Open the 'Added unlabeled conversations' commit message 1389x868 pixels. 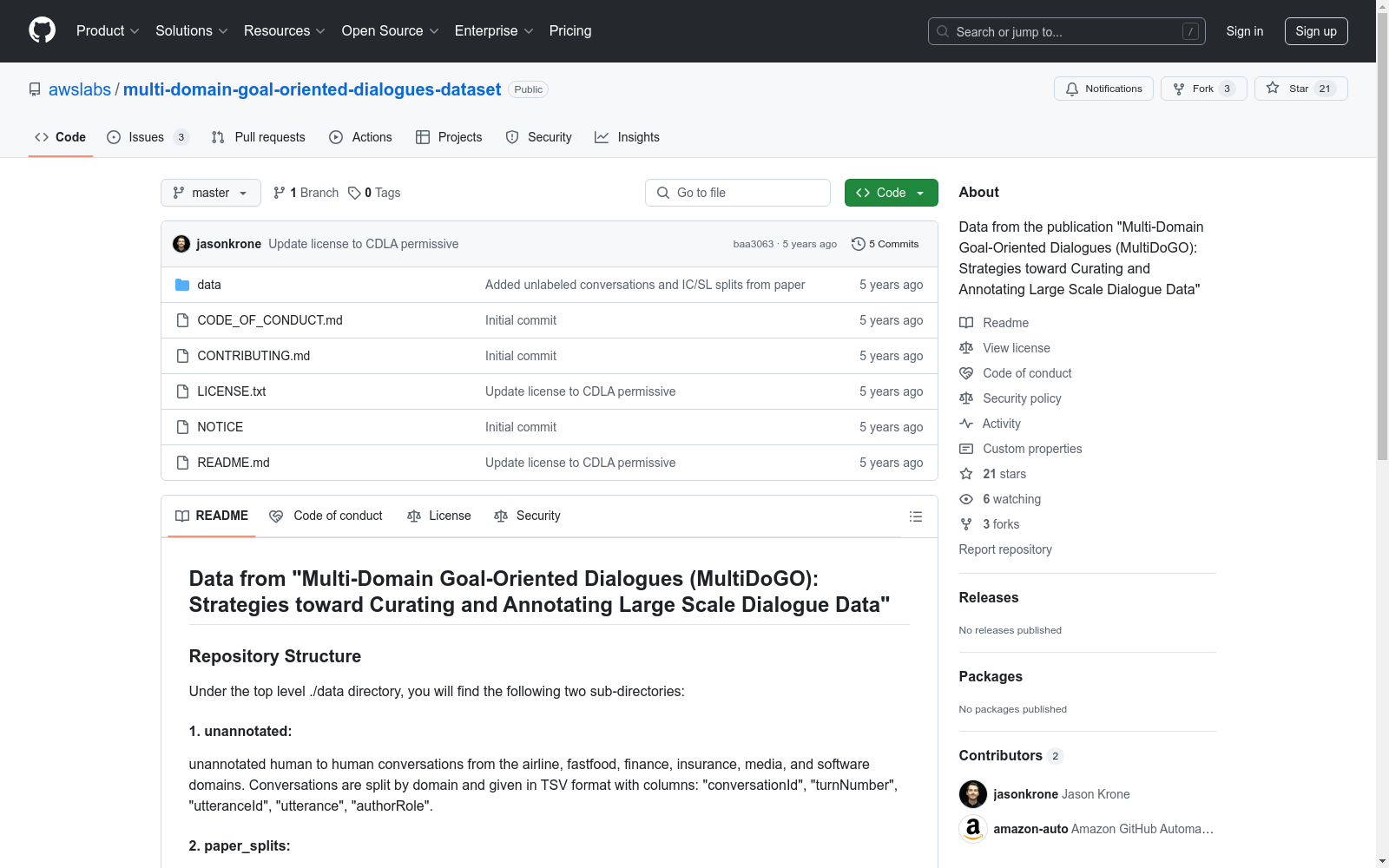pyautogui.click(x=645, y=285)
